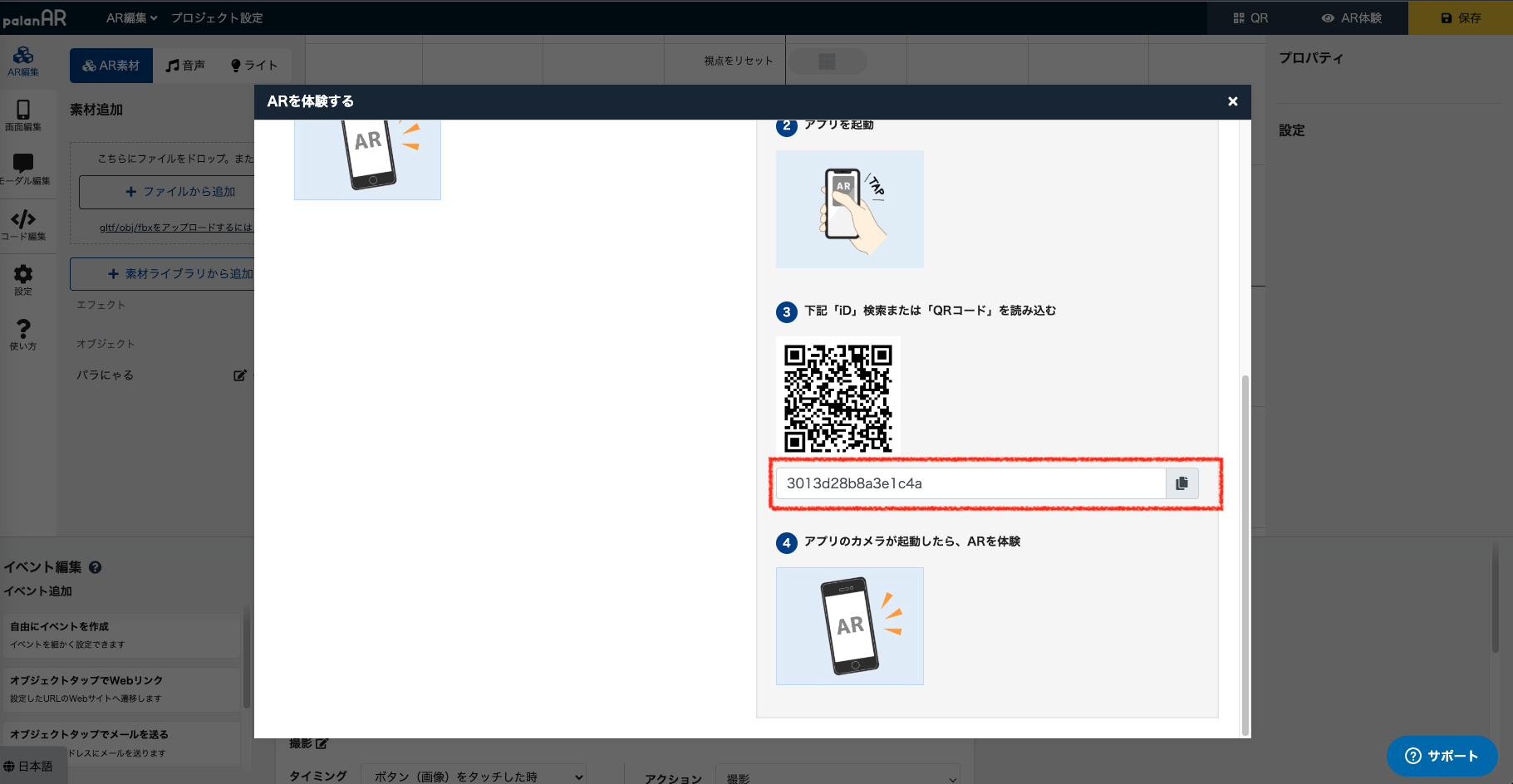Click the dialog vertical scrollbar
The width and height of the screenshot is (1513, 784).
tap(1245, 555)
